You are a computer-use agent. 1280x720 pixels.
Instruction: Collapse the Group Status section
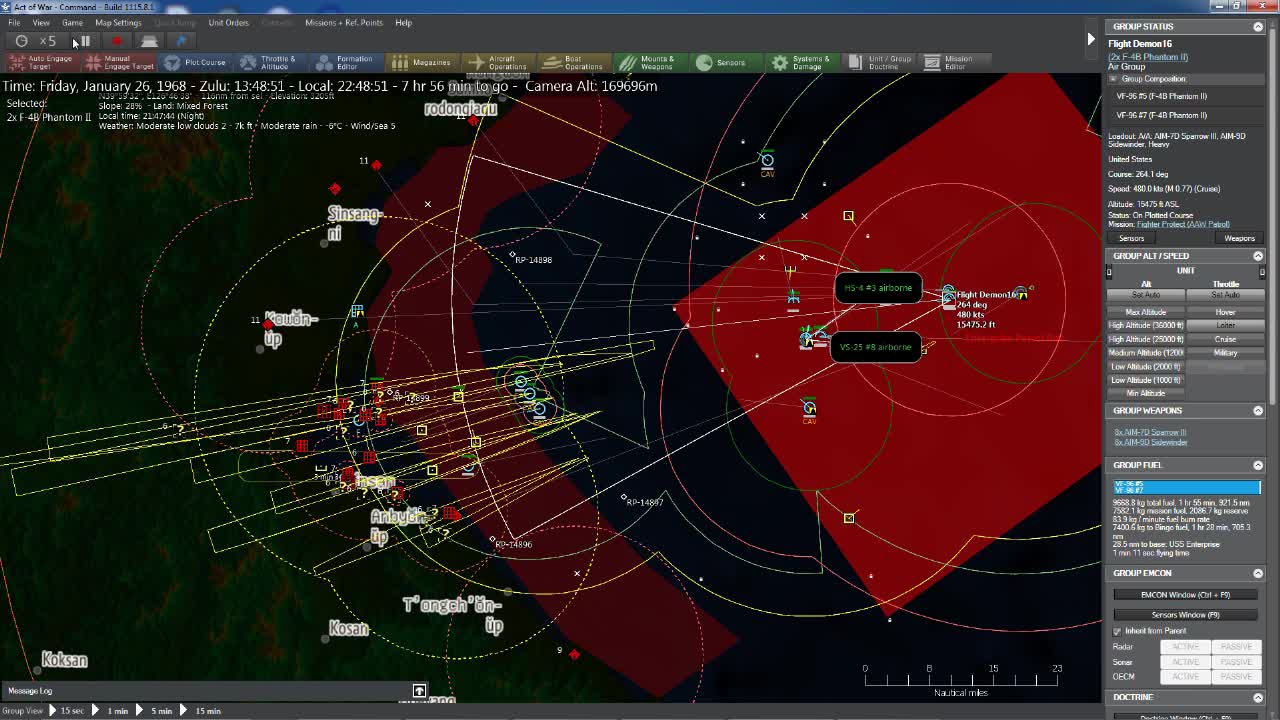click(x=1258, y=27)
